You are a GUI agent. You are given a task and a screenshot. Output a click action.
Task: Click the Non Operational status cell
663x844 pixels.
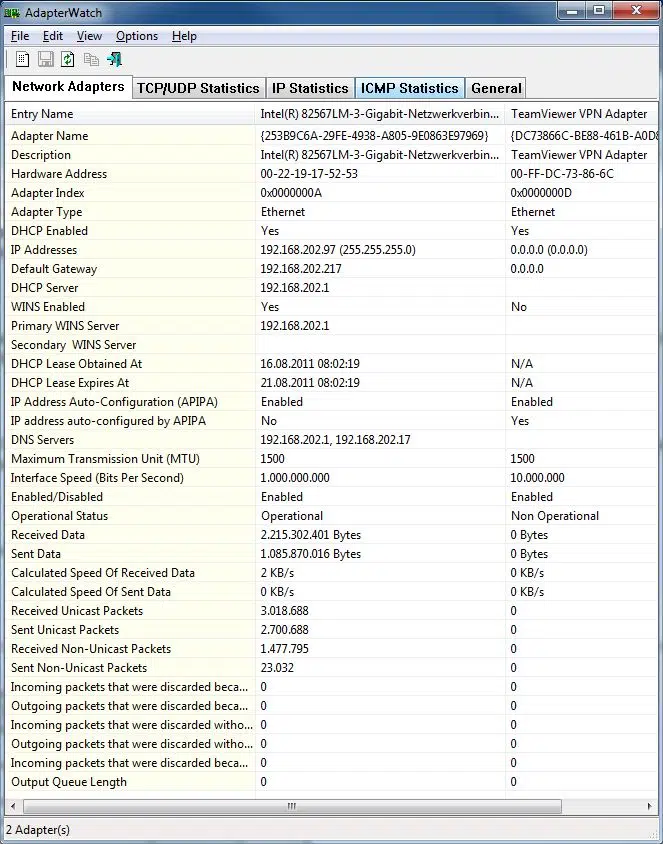(x=555, y=516)
